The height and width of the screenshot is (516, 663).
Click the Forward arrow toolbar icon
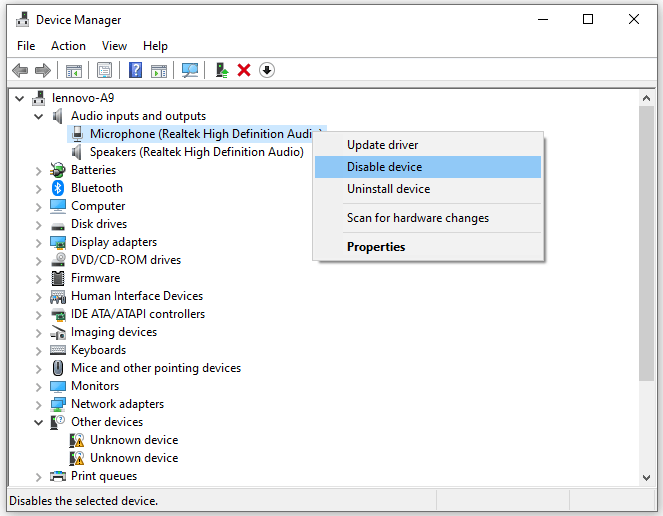tap(43, 70)
